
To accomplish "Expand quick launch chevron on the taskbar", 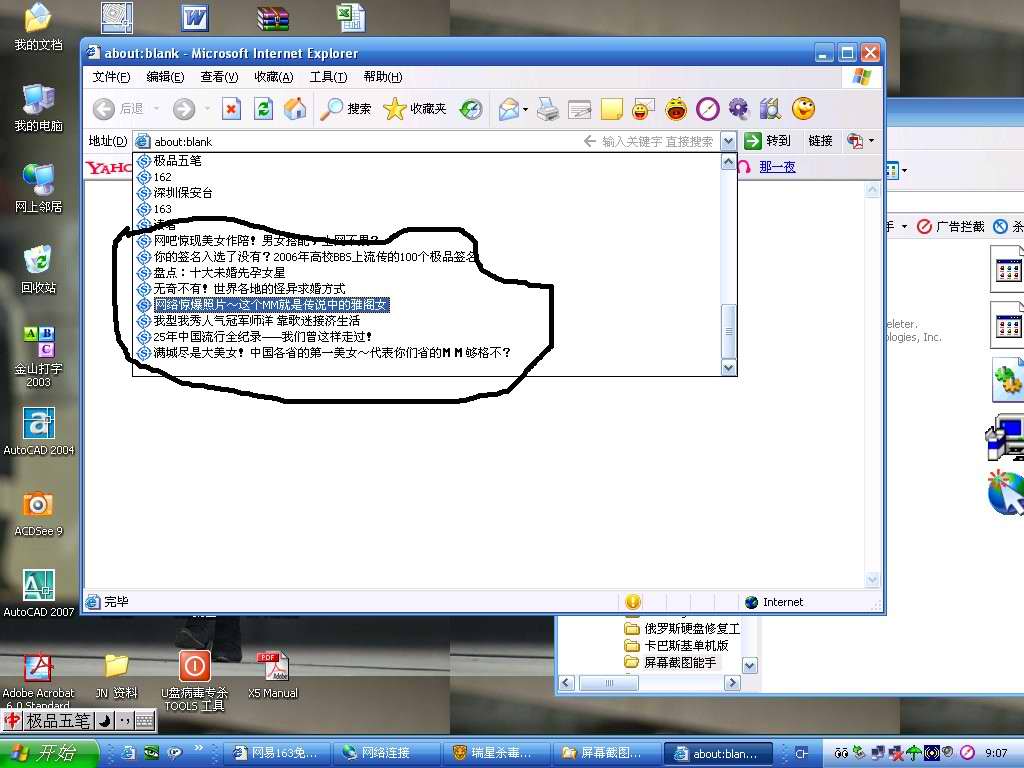I will pos(198,749).
